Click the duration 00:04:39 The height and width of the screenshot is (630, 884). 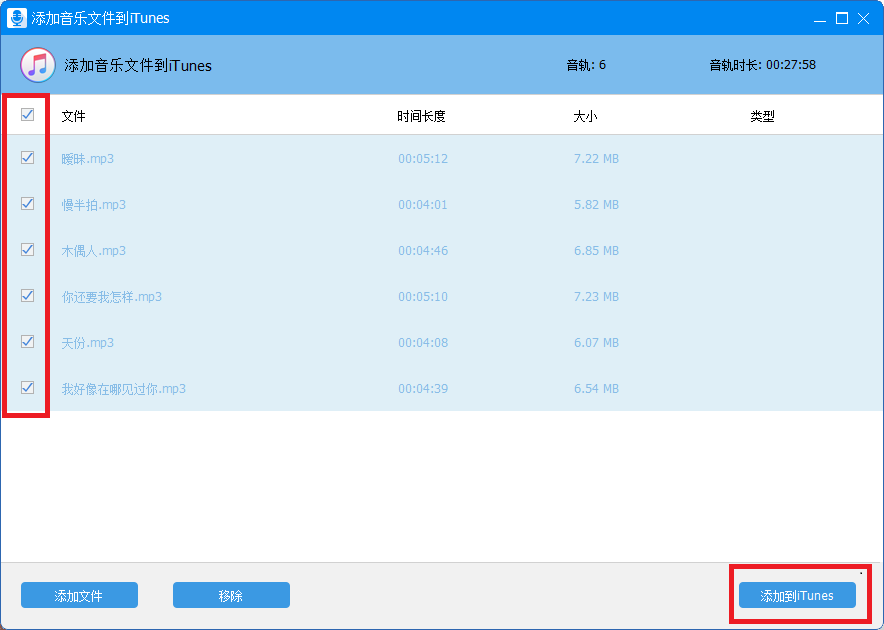click(x=423, y=389)
